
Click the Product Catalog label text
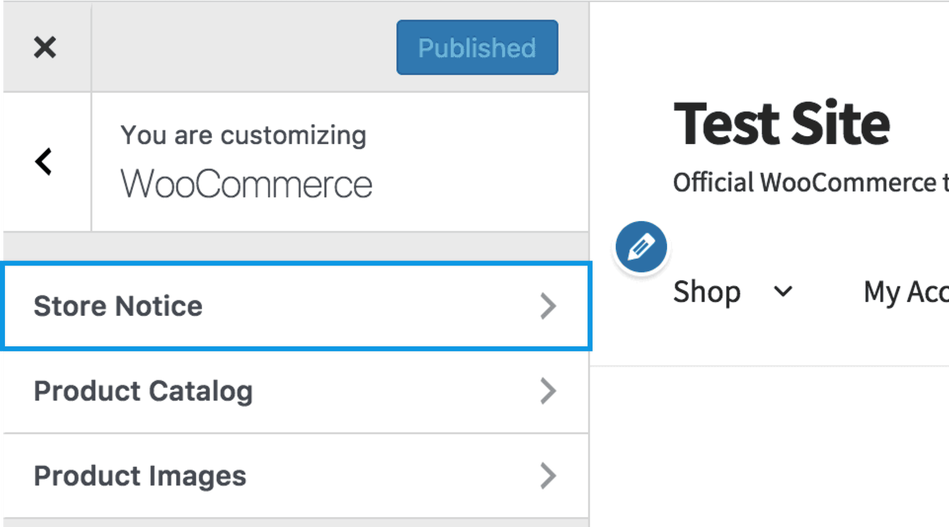point(143,391)
